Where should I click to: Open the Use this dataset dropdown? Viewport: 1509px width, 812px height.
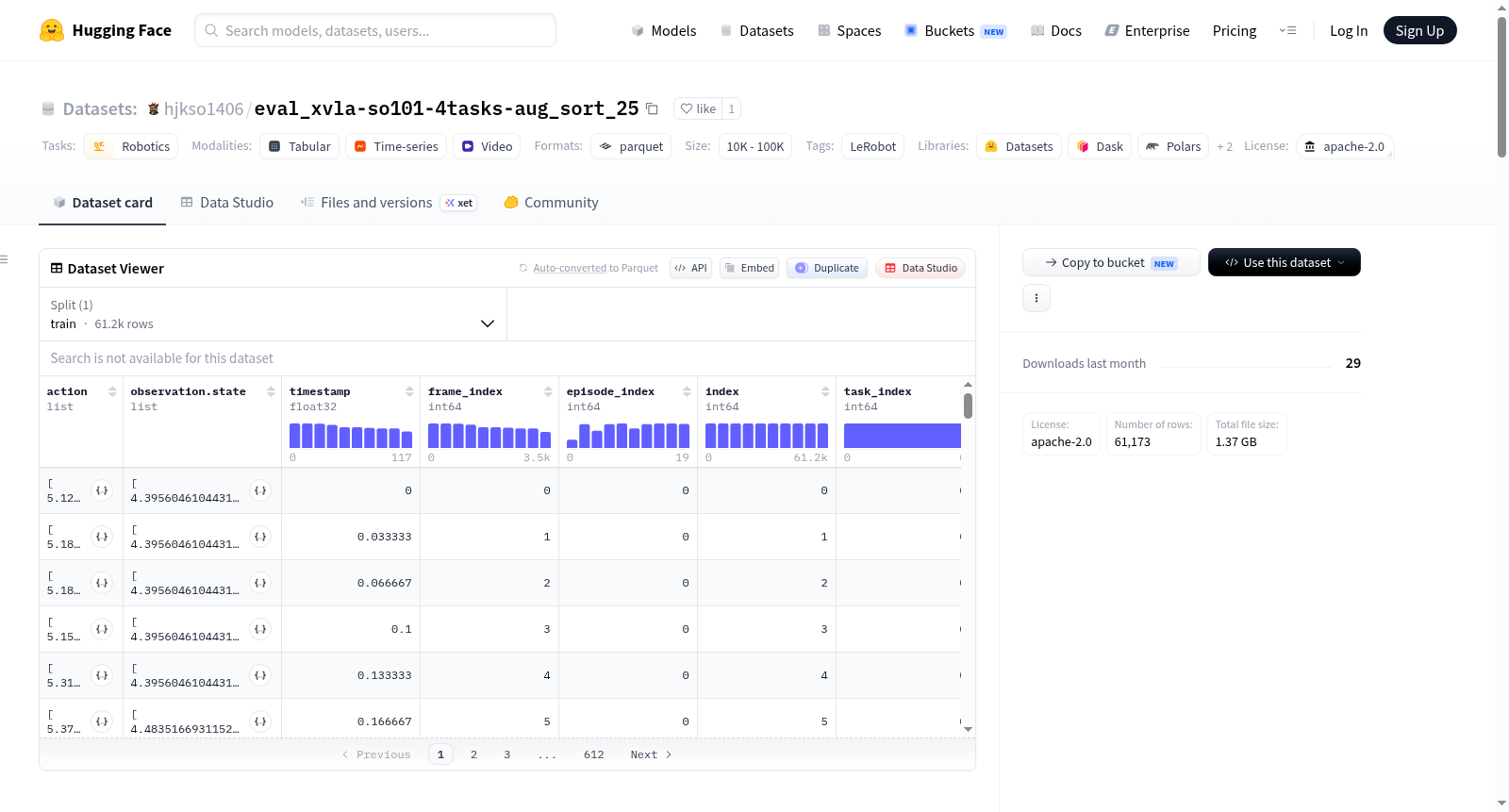(1285, 262)
